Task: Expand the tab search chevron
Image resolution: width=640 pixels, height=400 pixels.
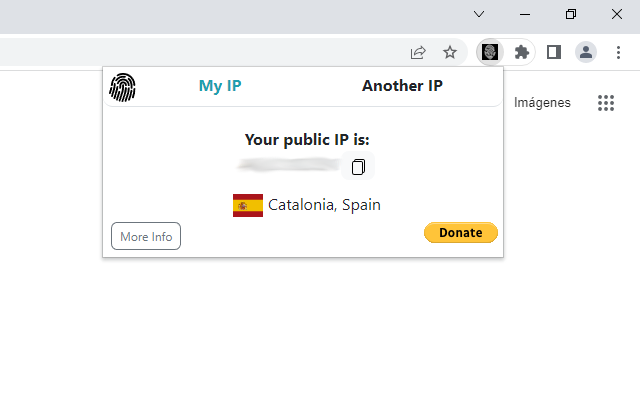Action: click(x=479, y=14)
